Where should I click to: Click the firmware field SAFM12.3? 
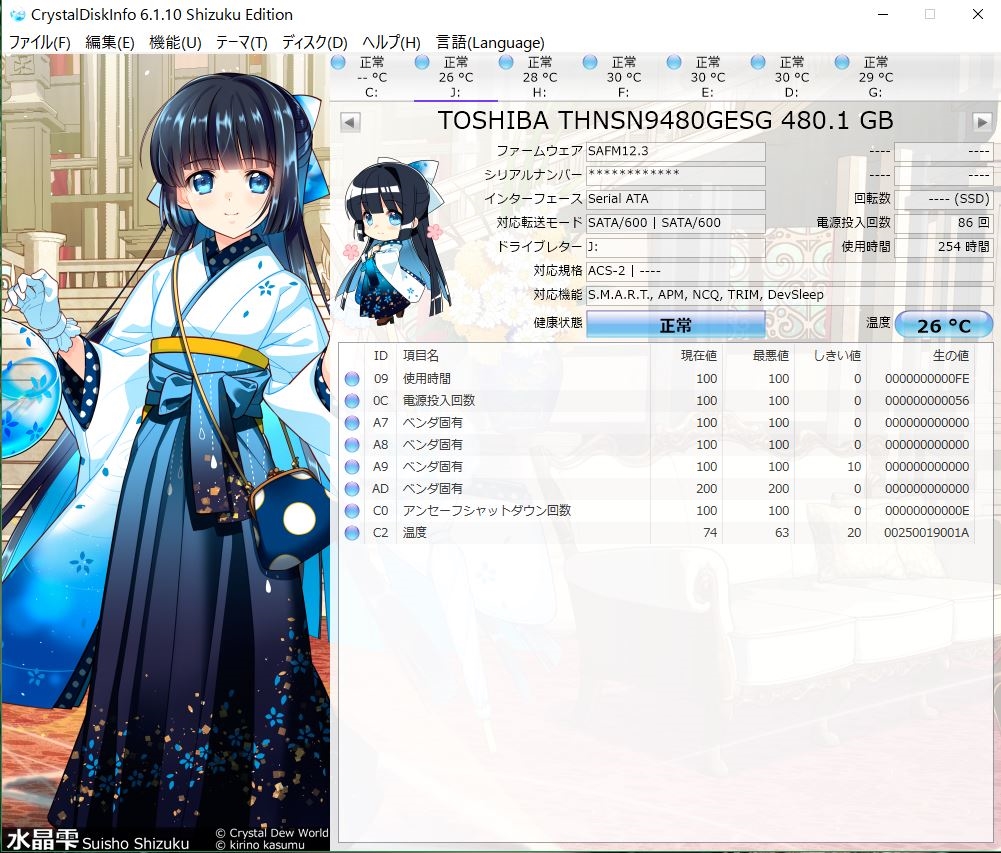tap(675, 151)
